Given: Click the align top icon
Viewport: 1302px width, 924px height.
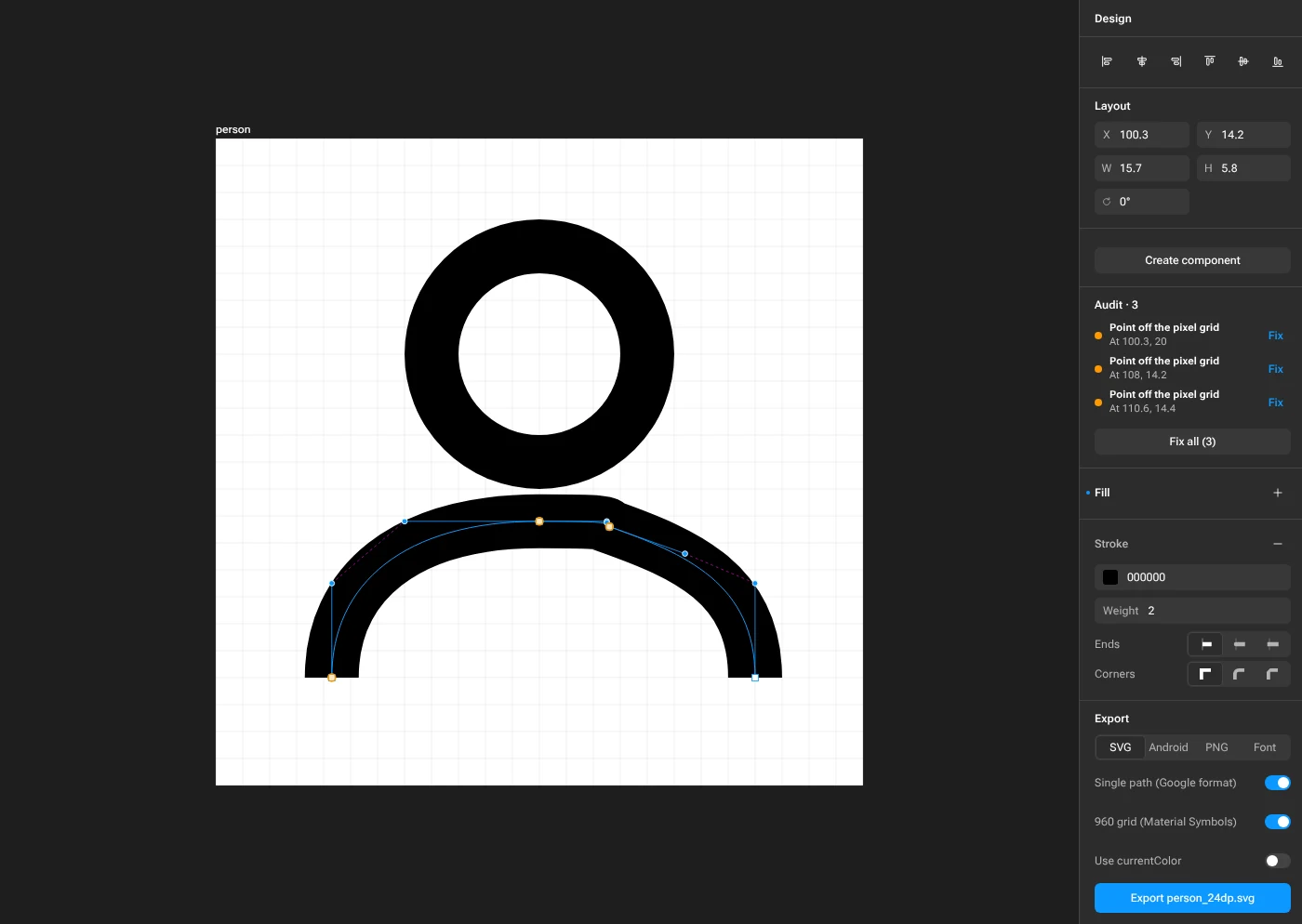Looking at the screenshot, I should coord(1209,61).
